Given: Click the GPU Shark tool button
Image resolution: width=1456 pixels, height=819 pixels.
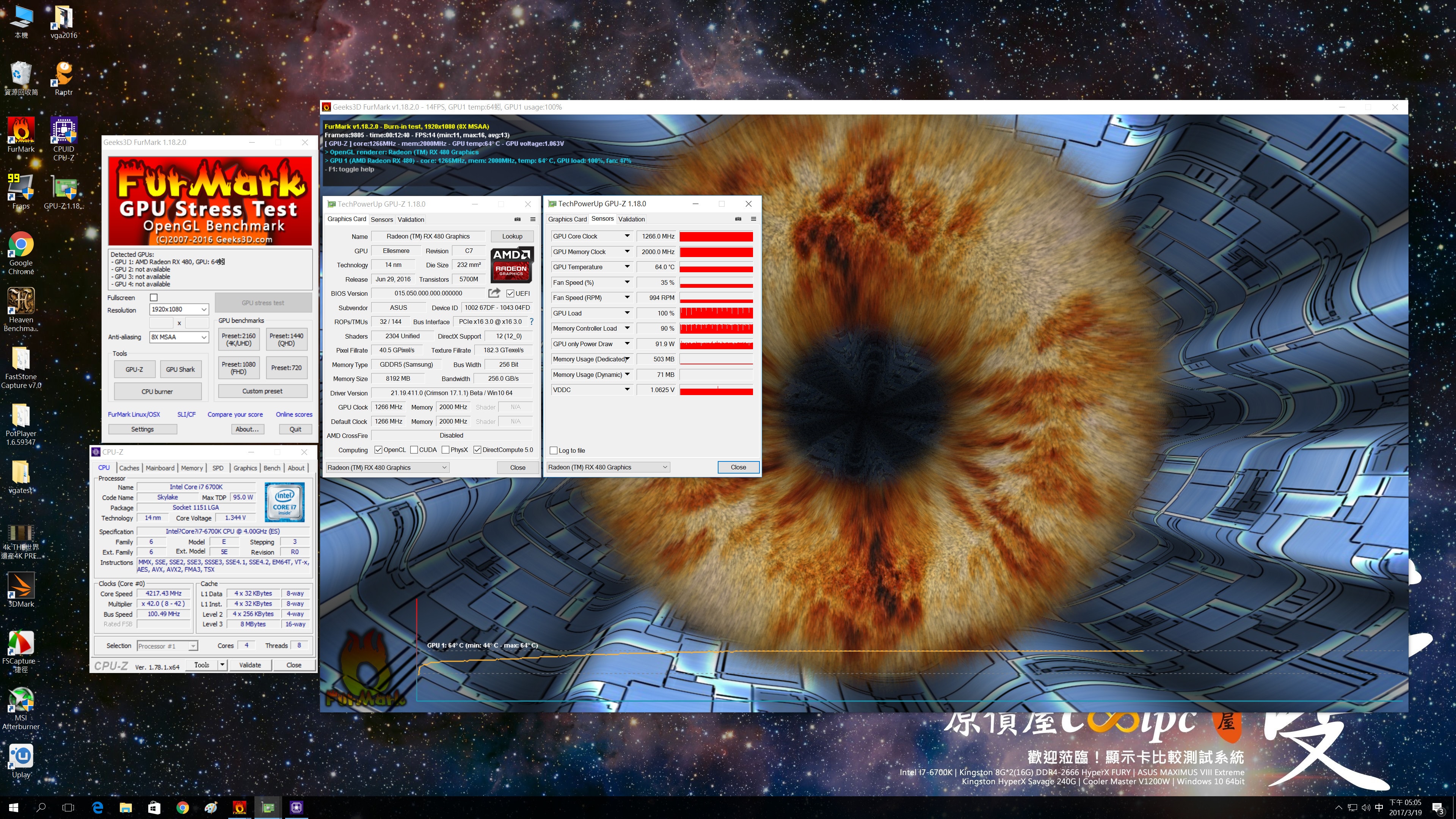Looking at the screenshot, I should click(x=180, y=369).
